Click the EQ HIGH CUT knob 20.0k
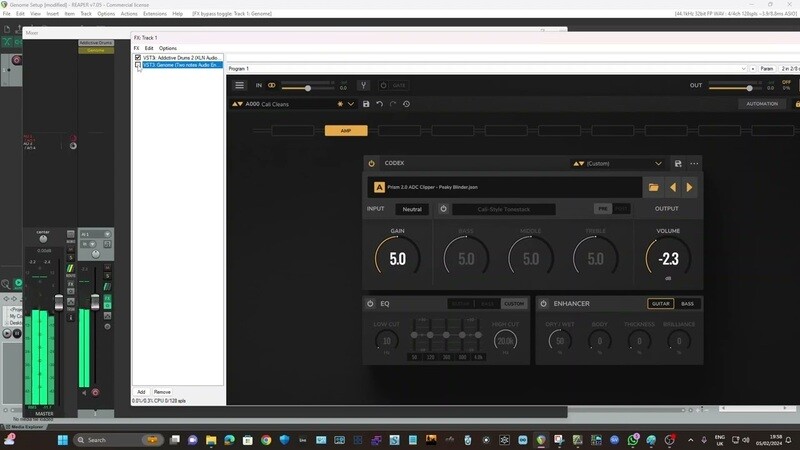 tap(505, 340)
